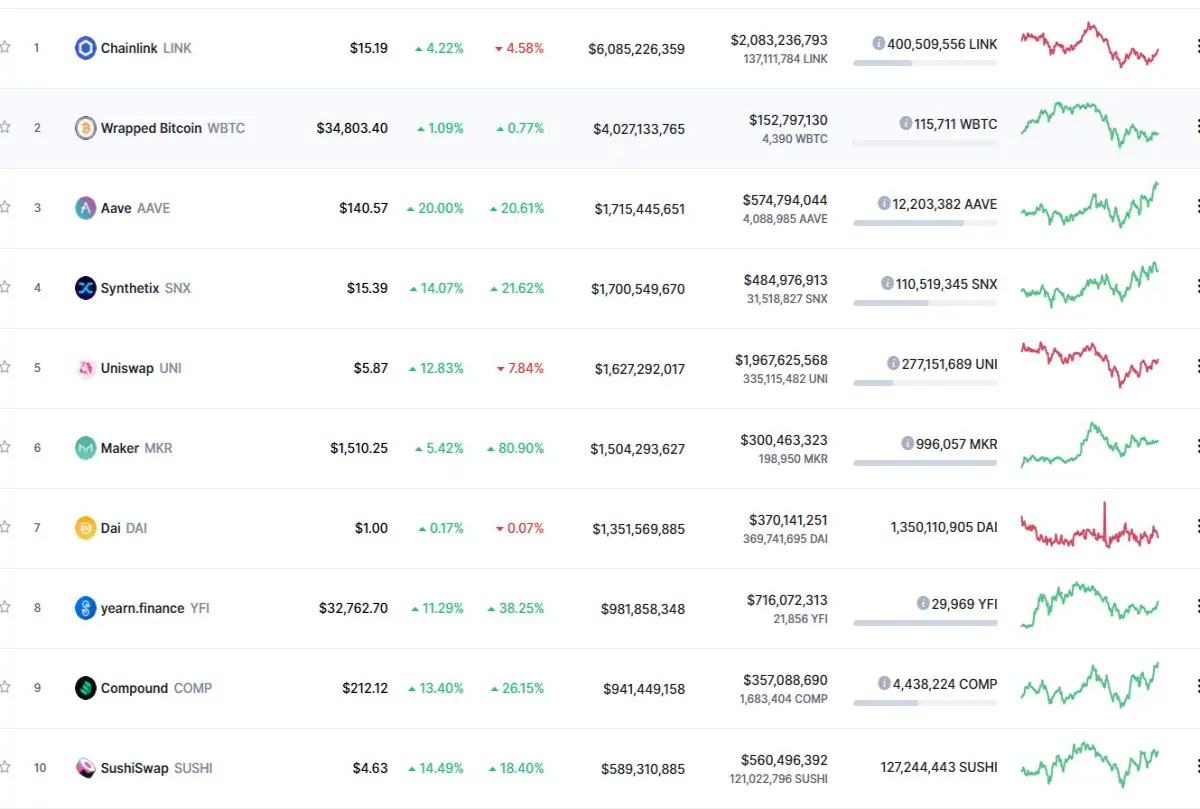Open Uniswap row three-dot menu

pyautogui.click(x=1196, y=367)
